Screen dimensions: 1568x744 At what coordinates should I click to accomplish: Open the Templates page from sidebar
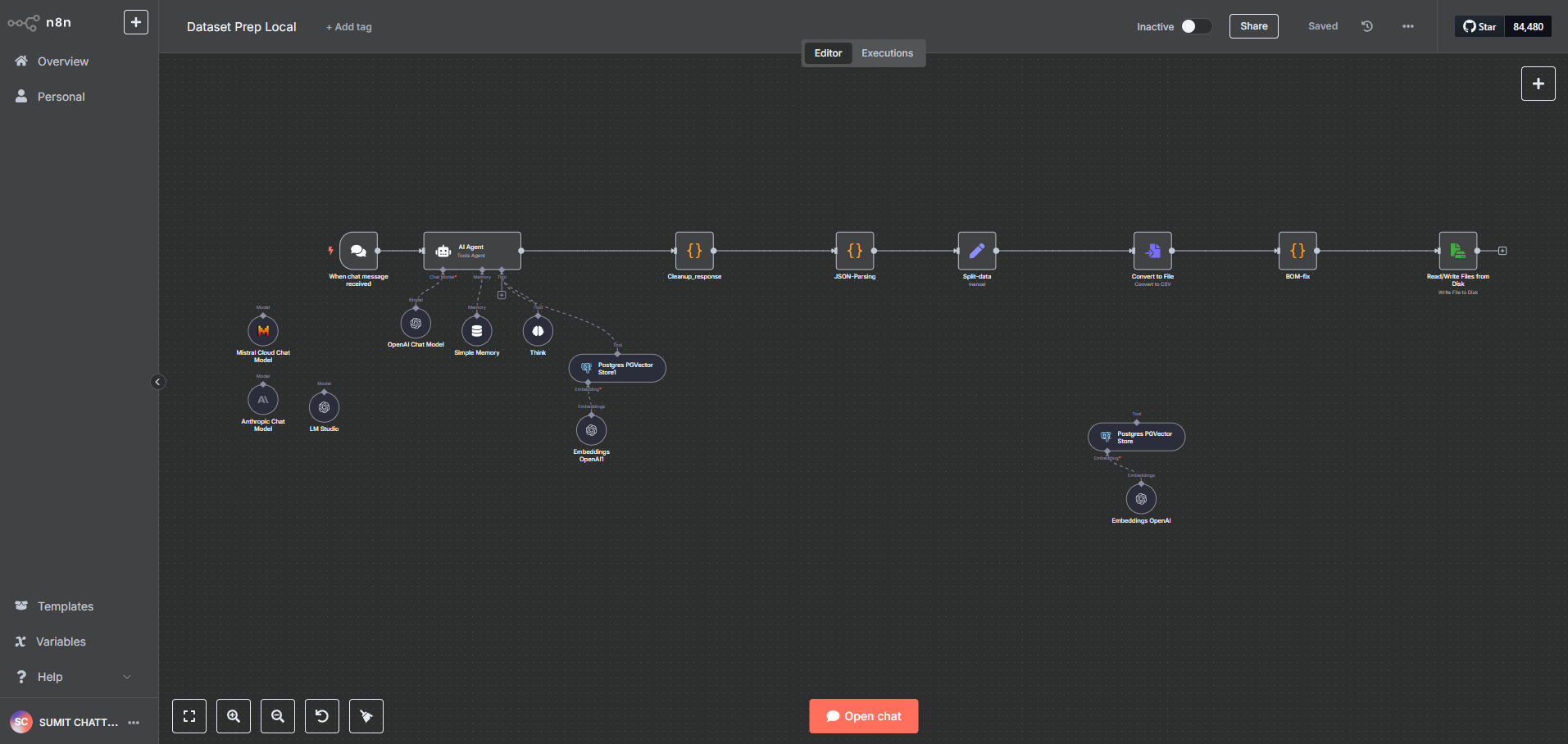(x=65, y=606)
